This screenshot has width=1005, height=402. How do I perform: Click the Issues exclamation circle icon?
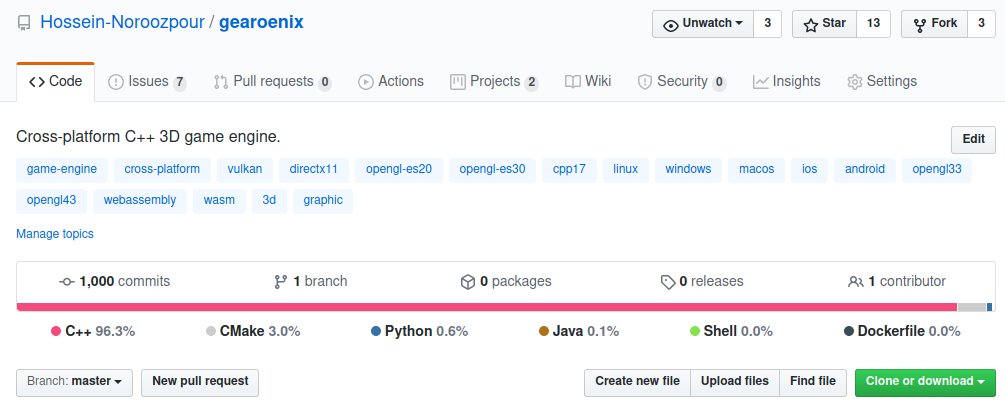coord(115,82)
